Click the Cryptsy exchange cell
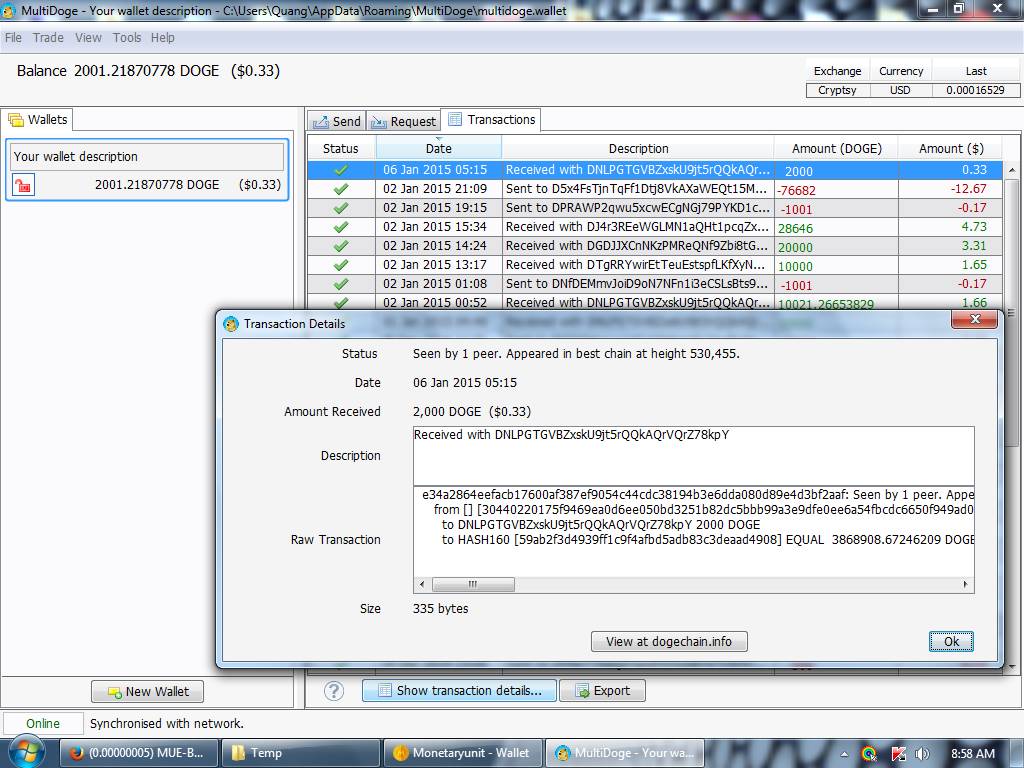Viewport: 1024px width, 768px height. click(x=838, y=90)
